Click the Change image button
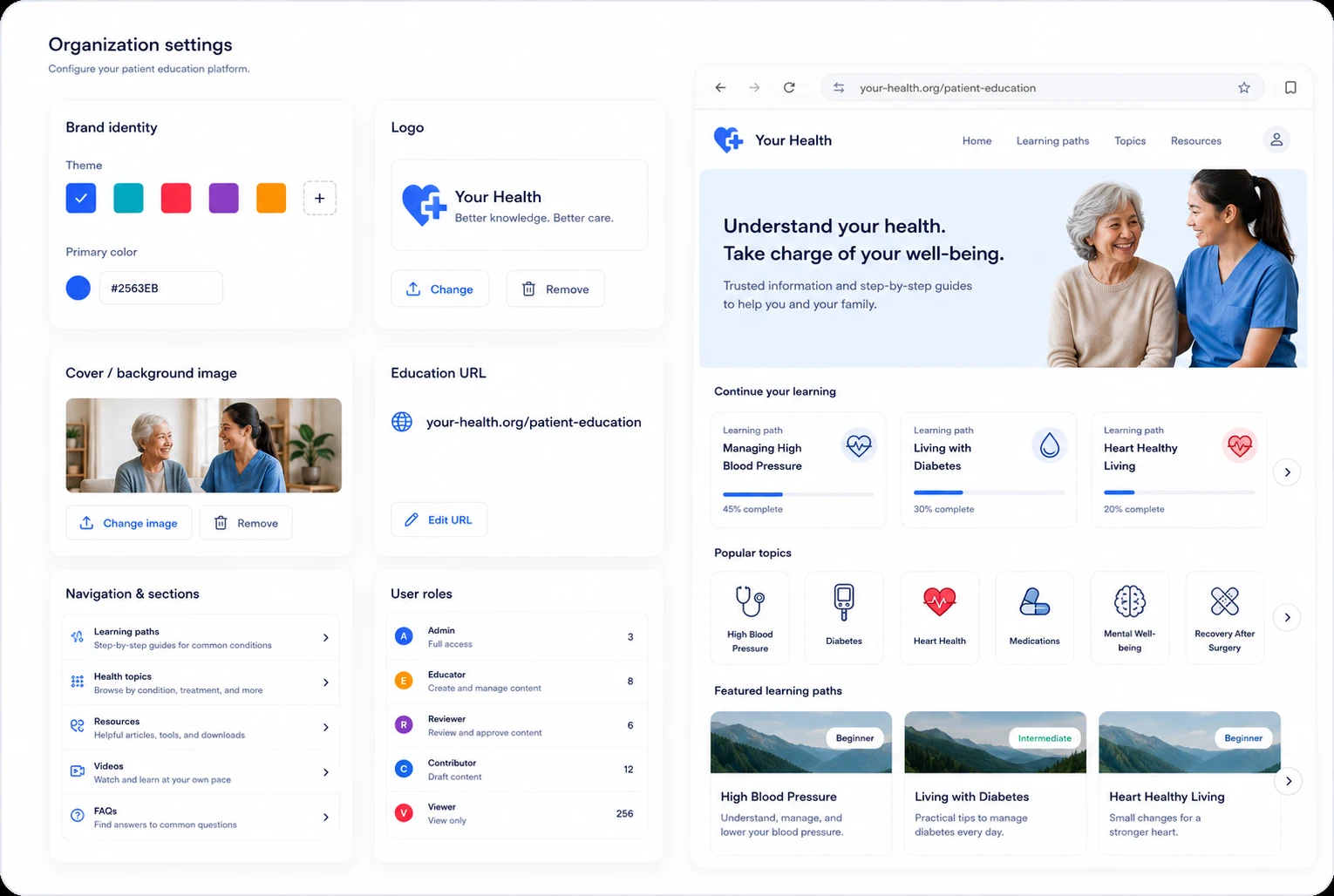Viewport: 1334px width, 896px height. point(128,523)
